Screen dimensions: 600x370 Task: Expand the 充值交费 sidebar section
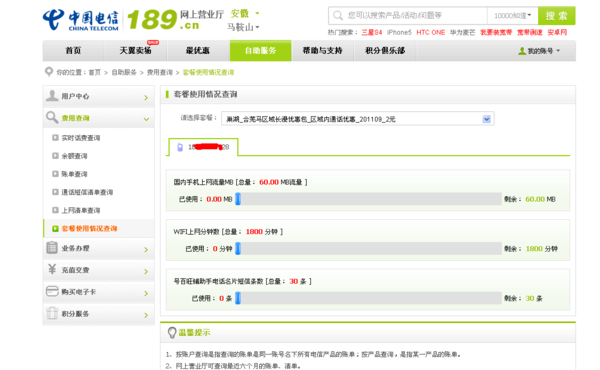coord(146,271)
